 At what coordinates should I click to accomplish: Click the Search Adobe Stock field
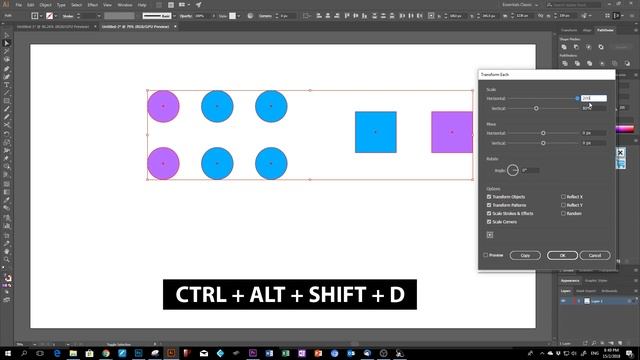[574, 5]
